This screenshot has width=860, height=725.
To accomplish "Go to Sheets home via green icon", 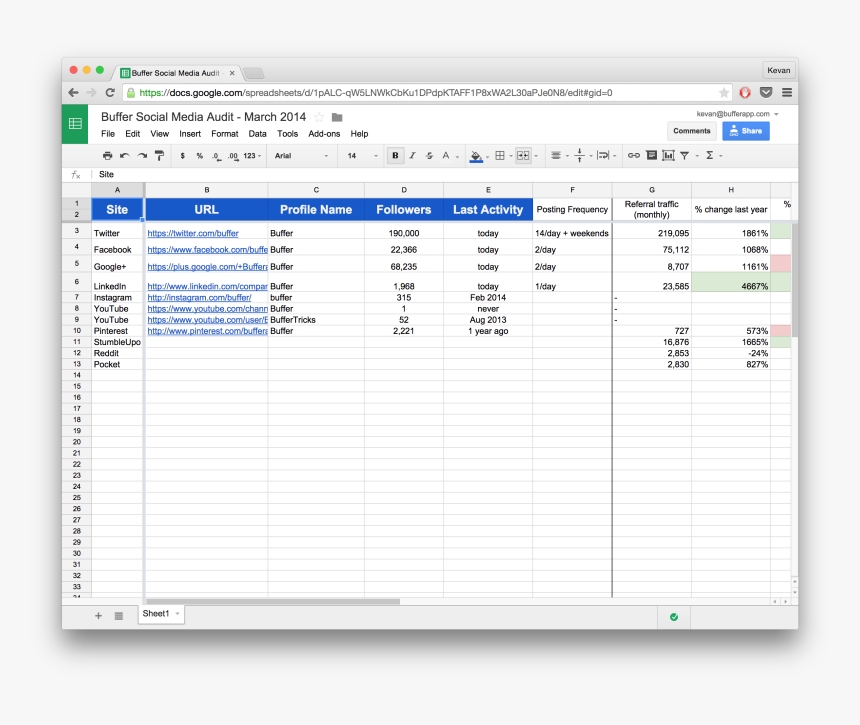I will pos(75,124).
